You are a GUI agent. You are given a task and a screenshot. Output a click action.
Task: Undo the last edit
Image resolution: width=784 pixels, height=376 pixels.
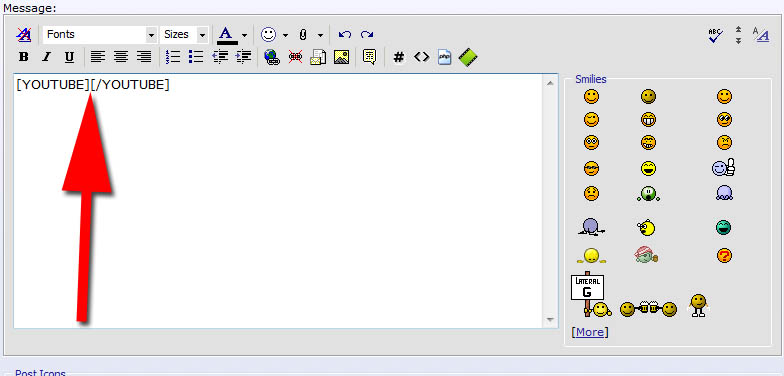344,34
